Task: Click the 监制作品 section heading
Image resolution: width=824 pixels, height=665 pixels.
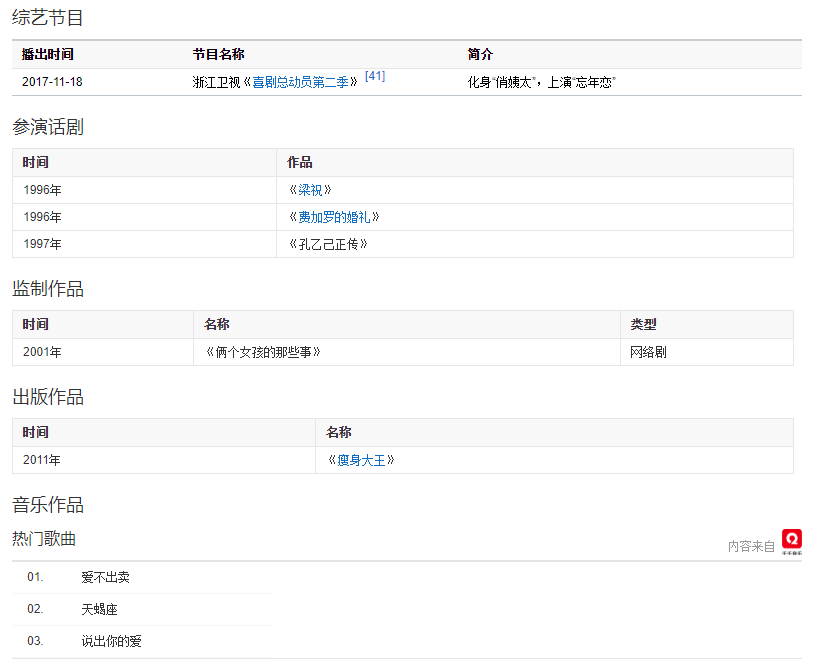Action: coord(48,289)
